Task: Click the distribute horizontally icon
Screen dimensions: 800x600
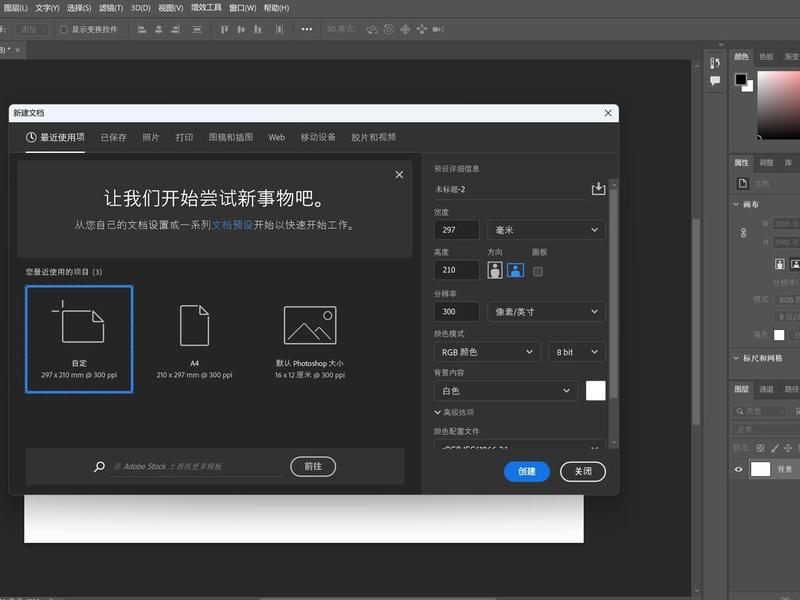Action: coord(279,30)
